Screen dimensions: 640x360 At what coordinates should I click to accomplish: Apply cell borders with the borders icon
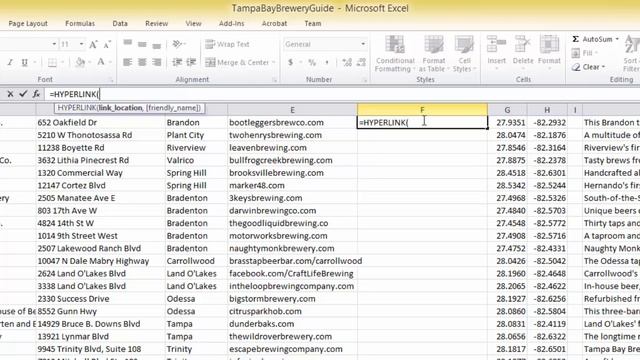click(52, 62)
